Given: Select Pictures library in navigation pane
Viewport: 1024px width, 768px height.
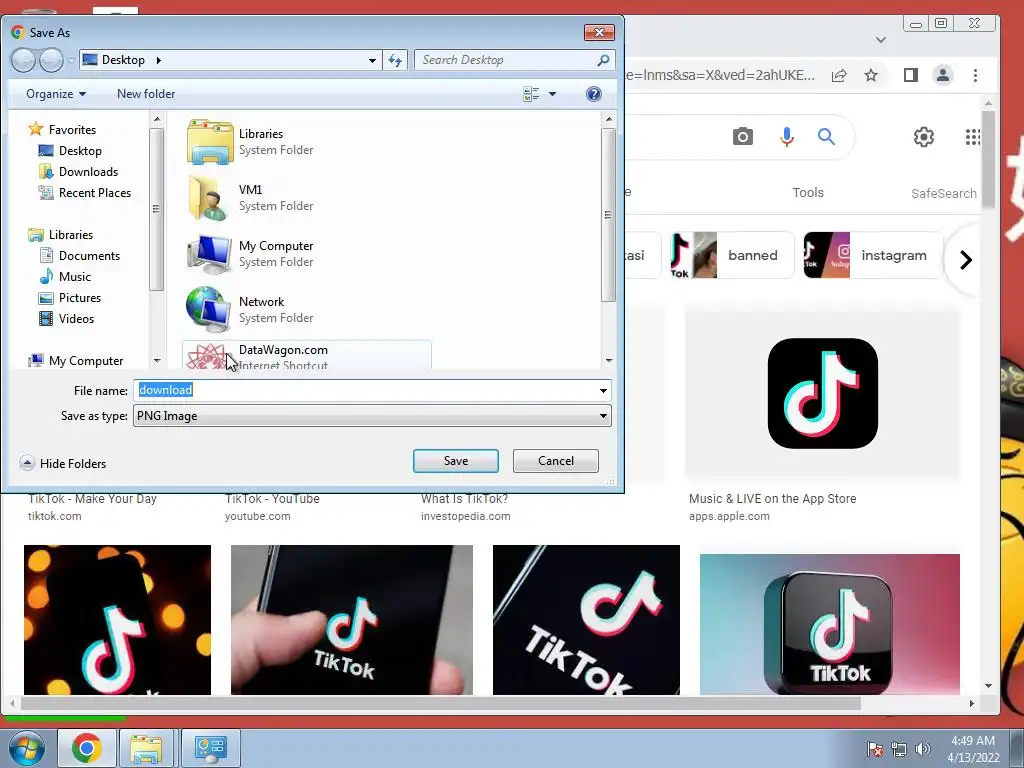Looking at the screenshot, I should point(70,298).
